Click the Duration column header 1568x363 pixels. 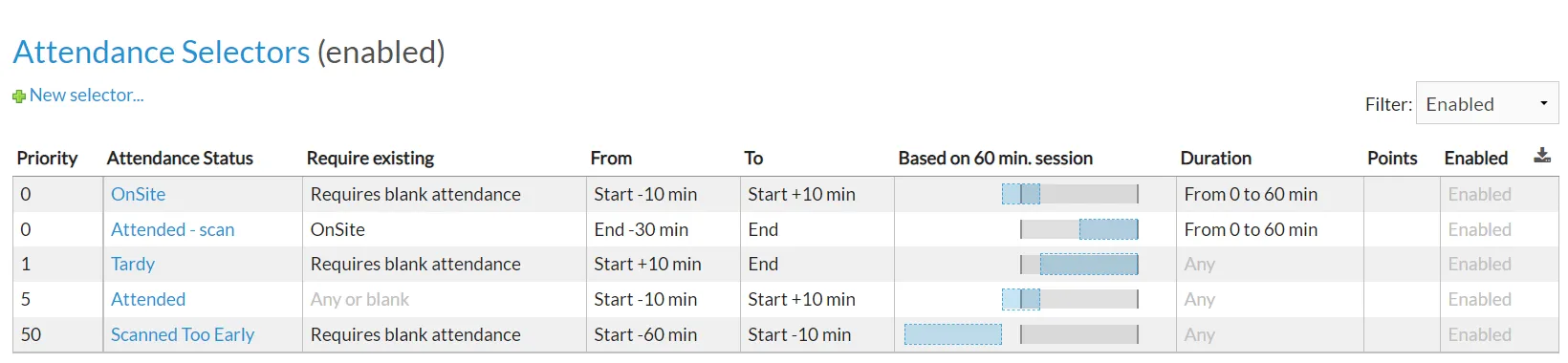pos(1215,158)
